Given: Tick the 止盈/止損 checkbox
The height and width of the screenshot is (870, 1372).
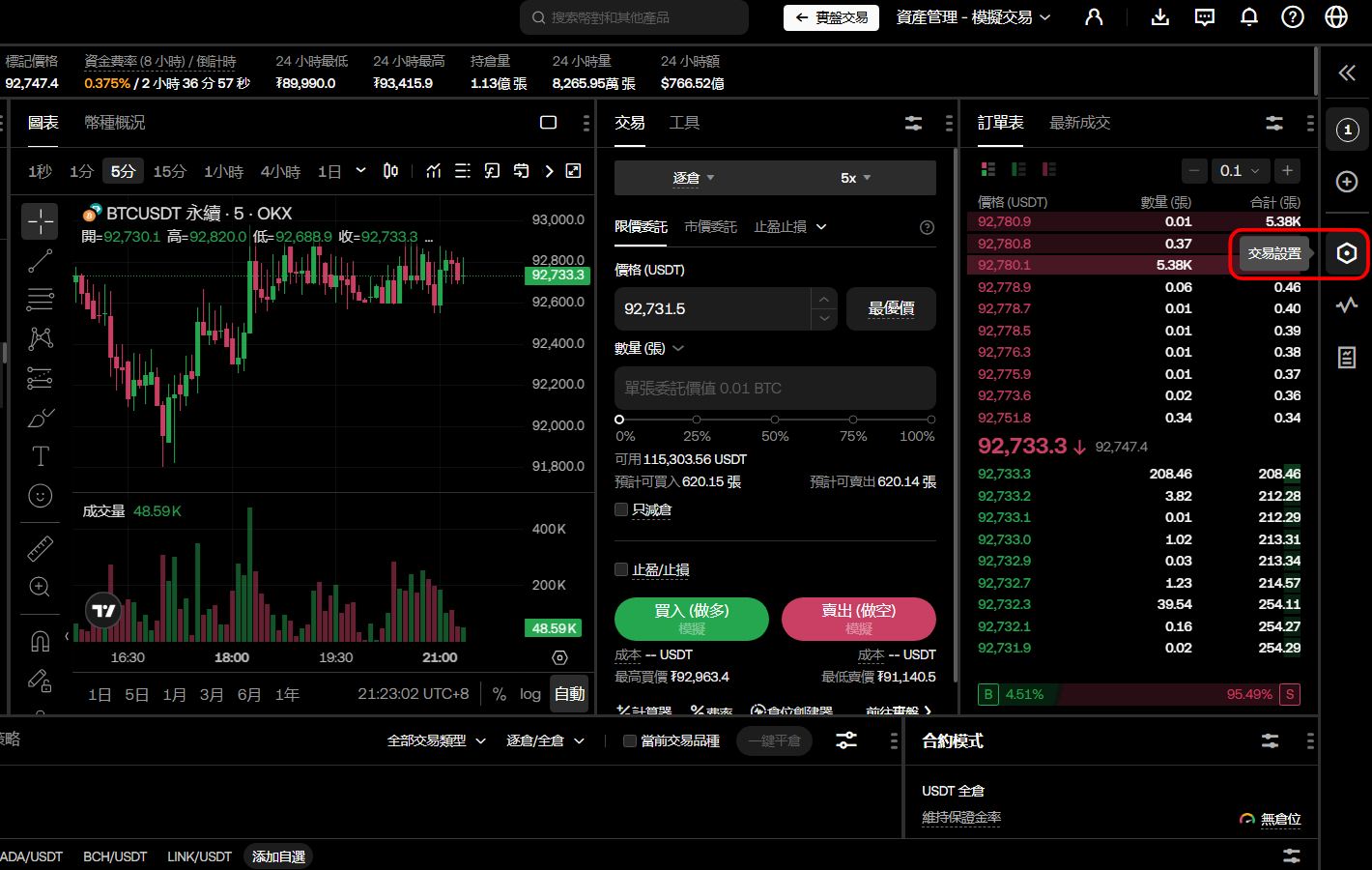Looking at the screenshot, I should 621,569.
